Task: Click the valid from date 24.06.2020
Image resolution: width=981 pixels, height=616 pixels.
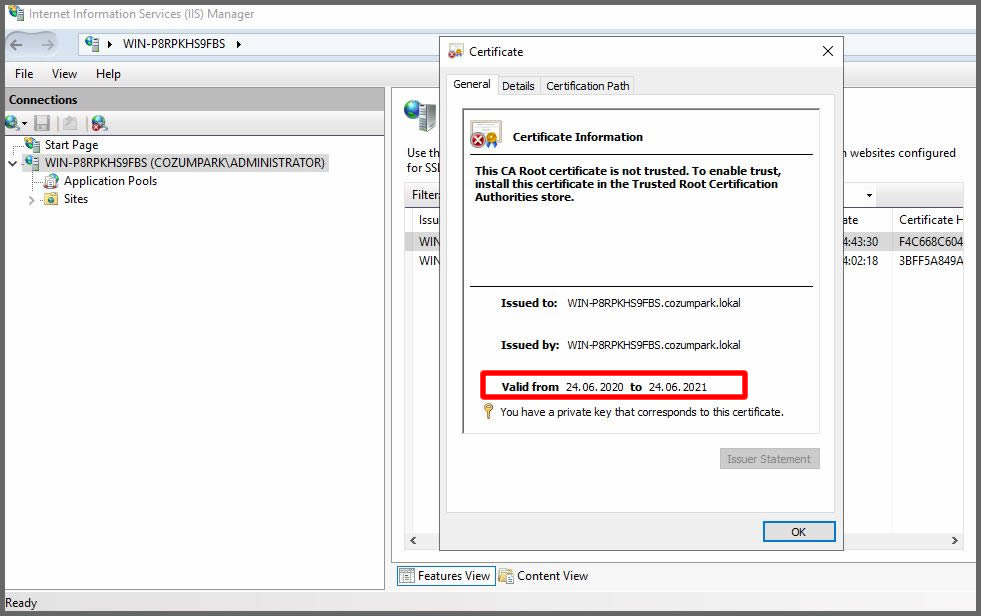Action: (x=594, y=387)
